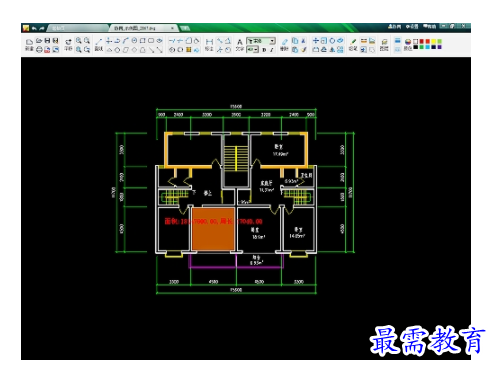Open the 图层 layers panel
Image resolution: width=494 pixels, height=372 pixels.
pos(384,44)
